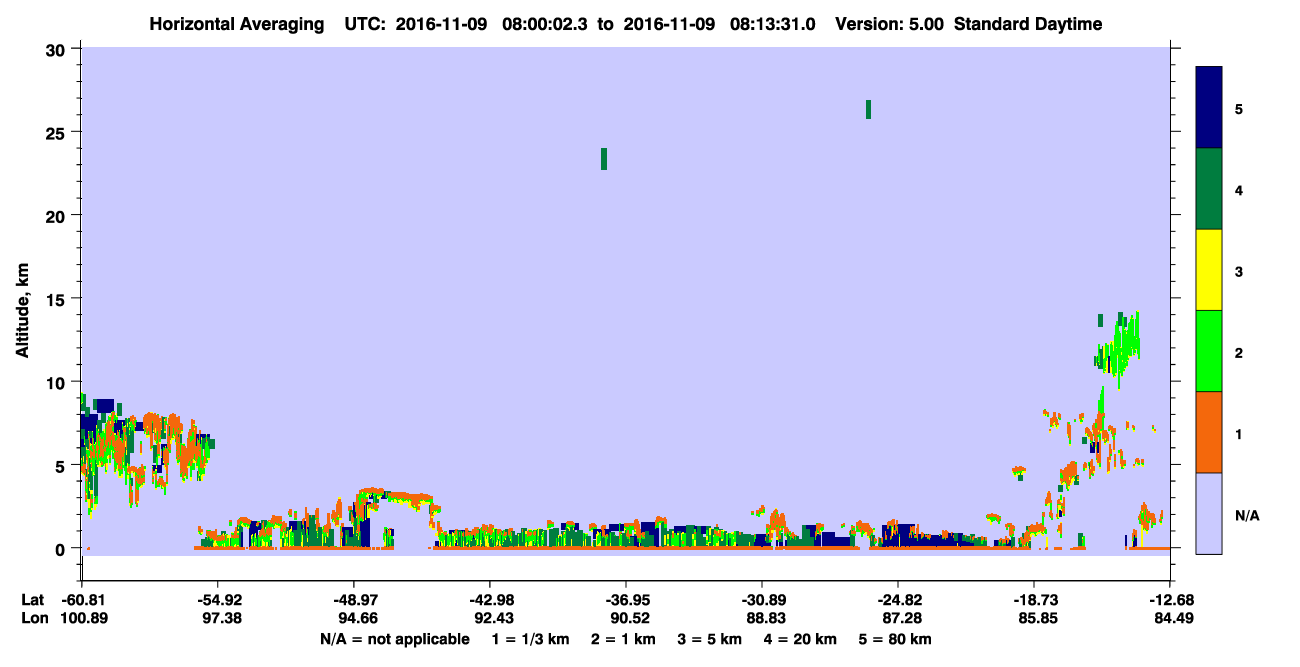Click the latitude value '-18.73'
The height and width of the screenshot is (667, 1300).
coord(1033,600)
